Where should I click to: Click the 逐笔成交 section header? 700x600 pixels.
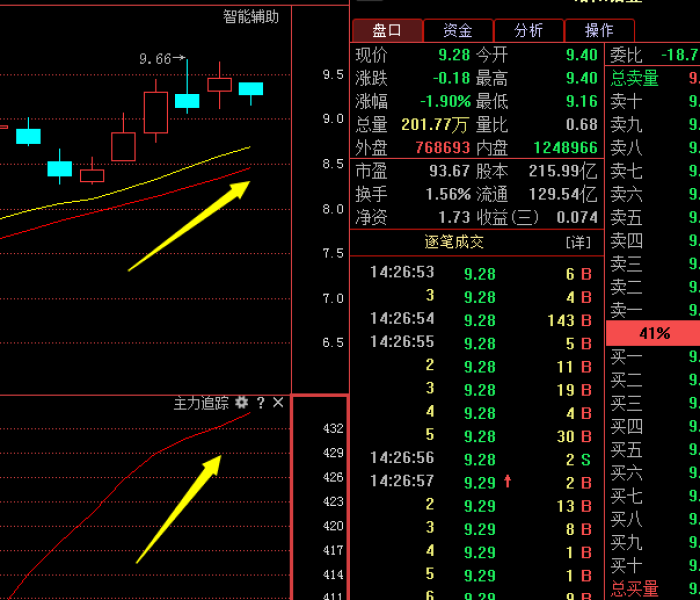tap(454, 242)
